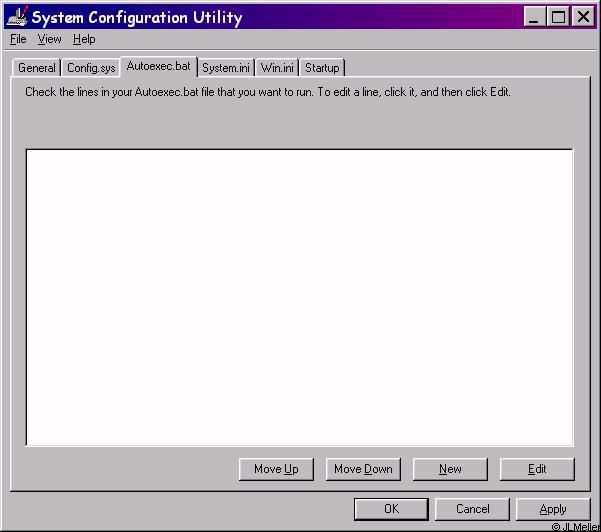The width and height of the screenshot is (601, 532).
Task: Switch to the System.ini tab
Action: pyautogui.click(x=226, y=68)
